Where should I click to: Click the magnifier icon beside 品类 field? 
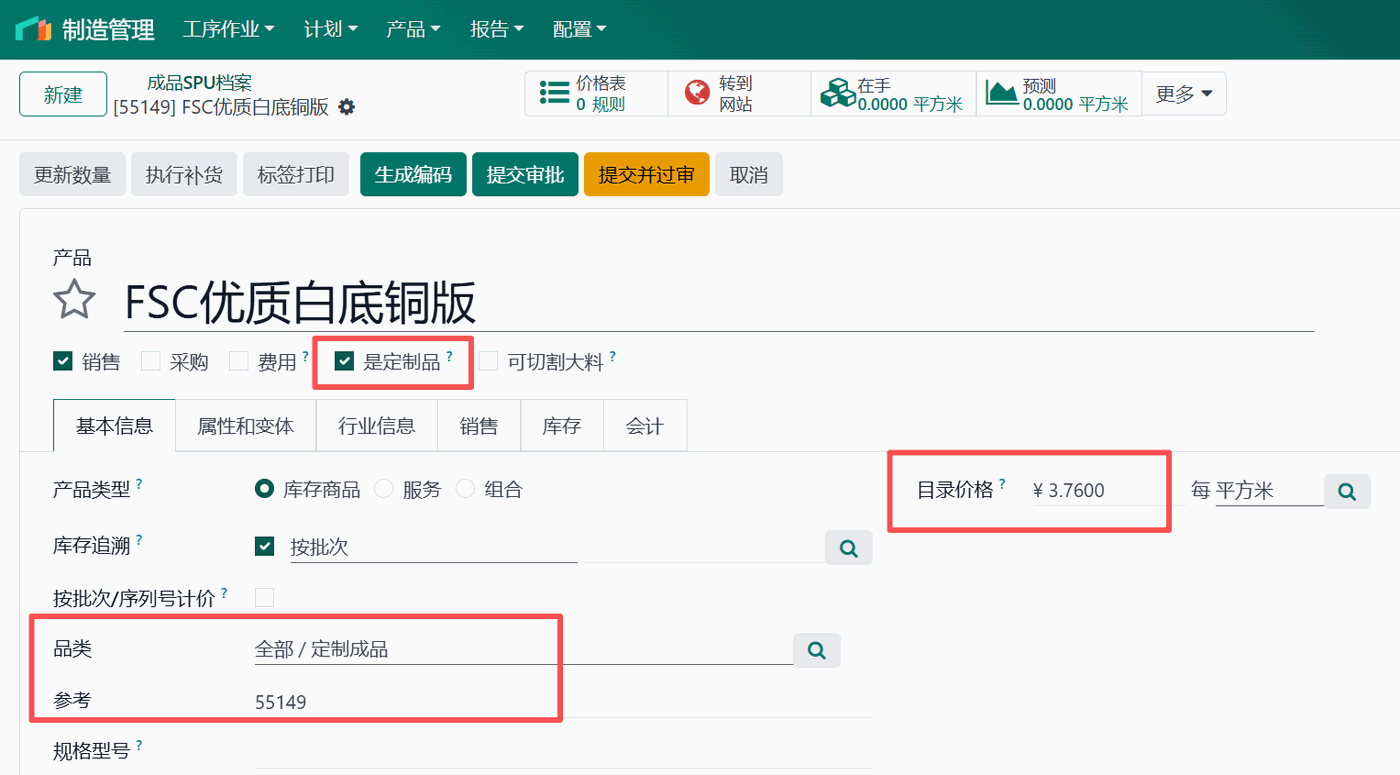coord(817,650)
